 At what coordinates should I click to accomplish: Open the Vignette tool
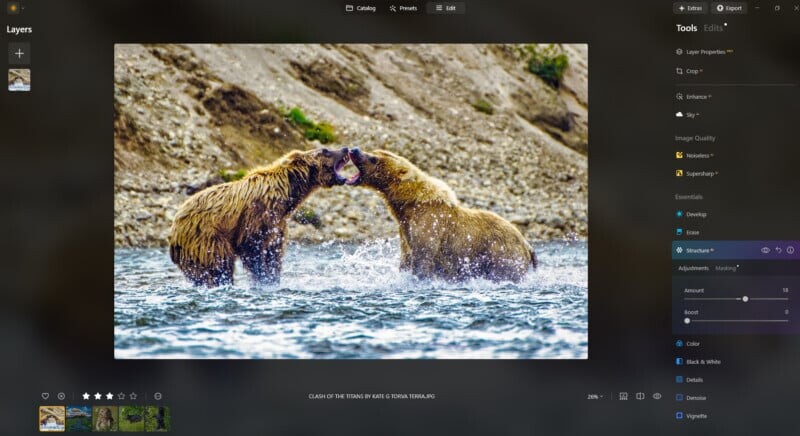pyautogui.click(x=696, y=415)
